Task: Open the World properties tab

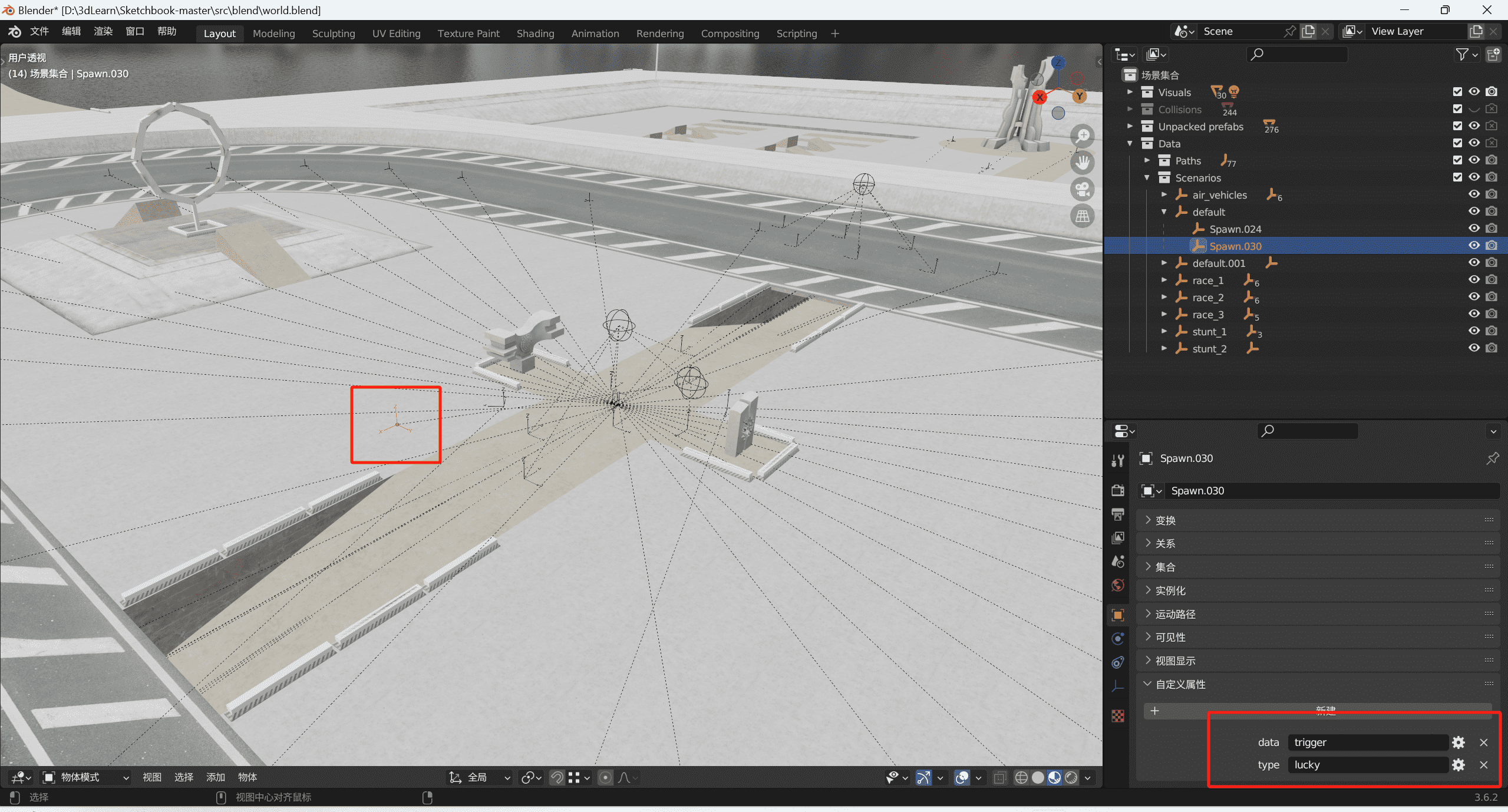Action: coord(1118,585)
